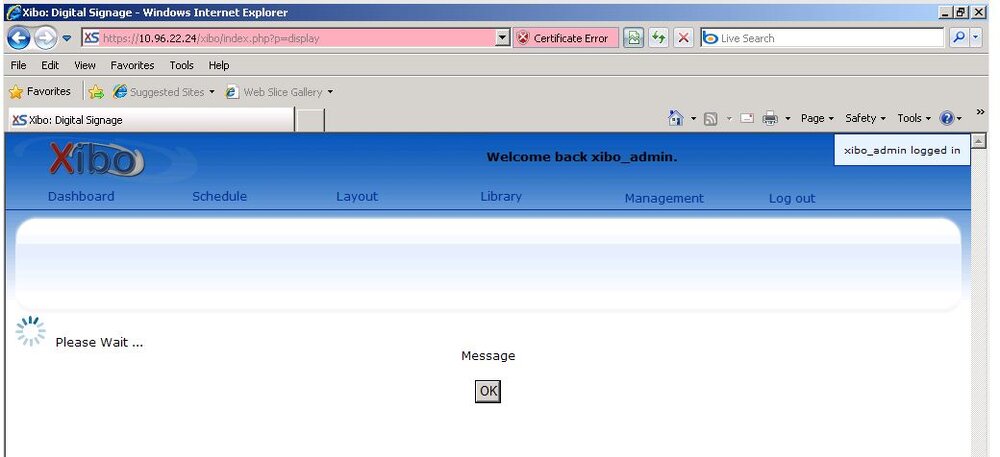Viewport: 1000px width, 457px height.
Task: Open the File menu
Action: click(18, 65)
